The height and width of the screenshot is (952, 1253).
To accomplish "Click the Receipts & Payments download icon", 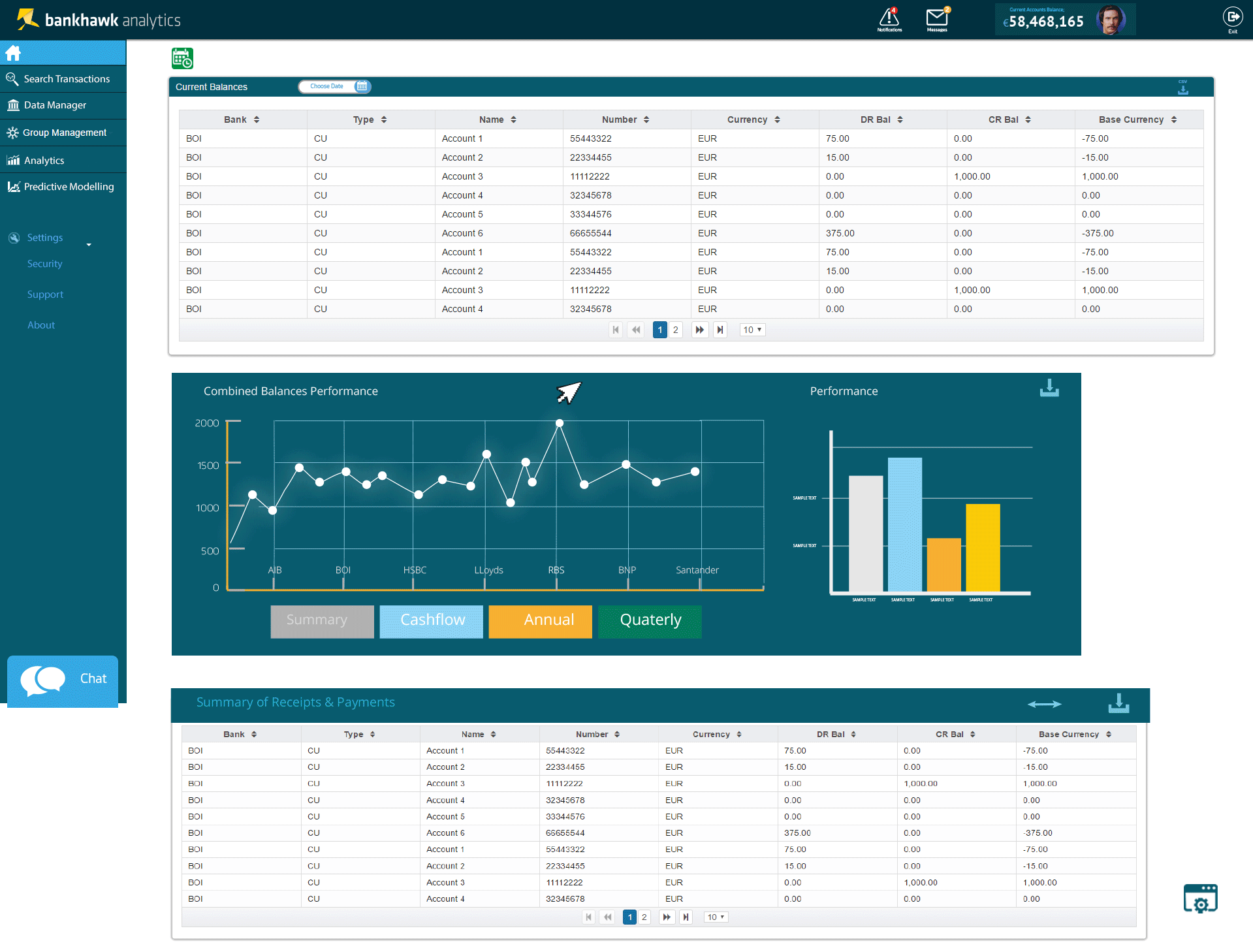I will pos(1118,703).
